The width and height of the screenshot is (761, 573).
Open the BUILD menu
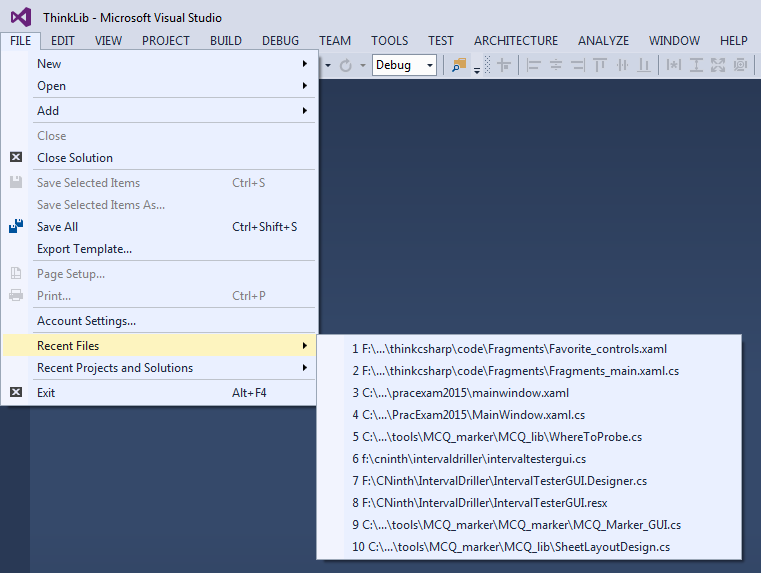pyautogui.click(x=226, y=41)
